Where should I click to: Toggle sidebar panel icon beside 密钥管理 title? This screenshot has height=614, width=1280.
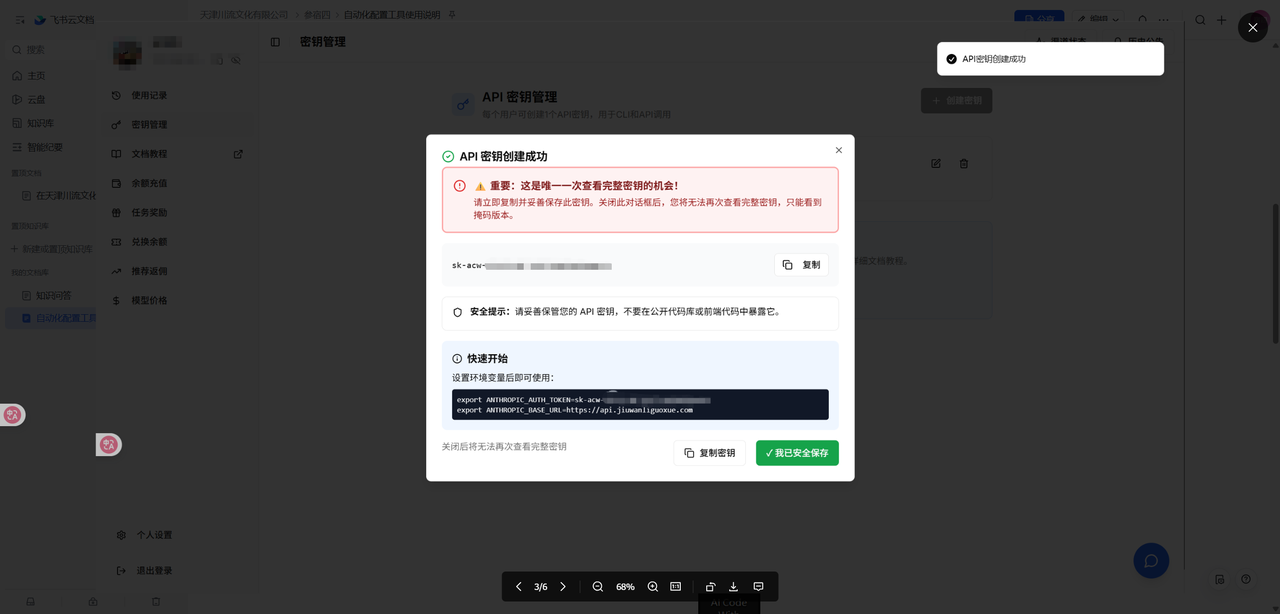(276, 42)
